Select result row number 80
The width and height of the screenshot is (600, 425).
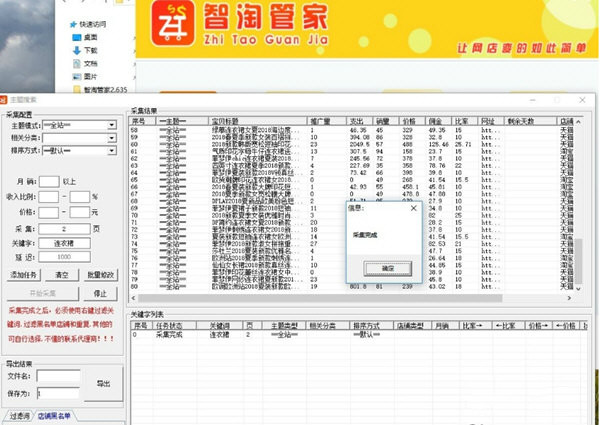[x=352, y=286]
